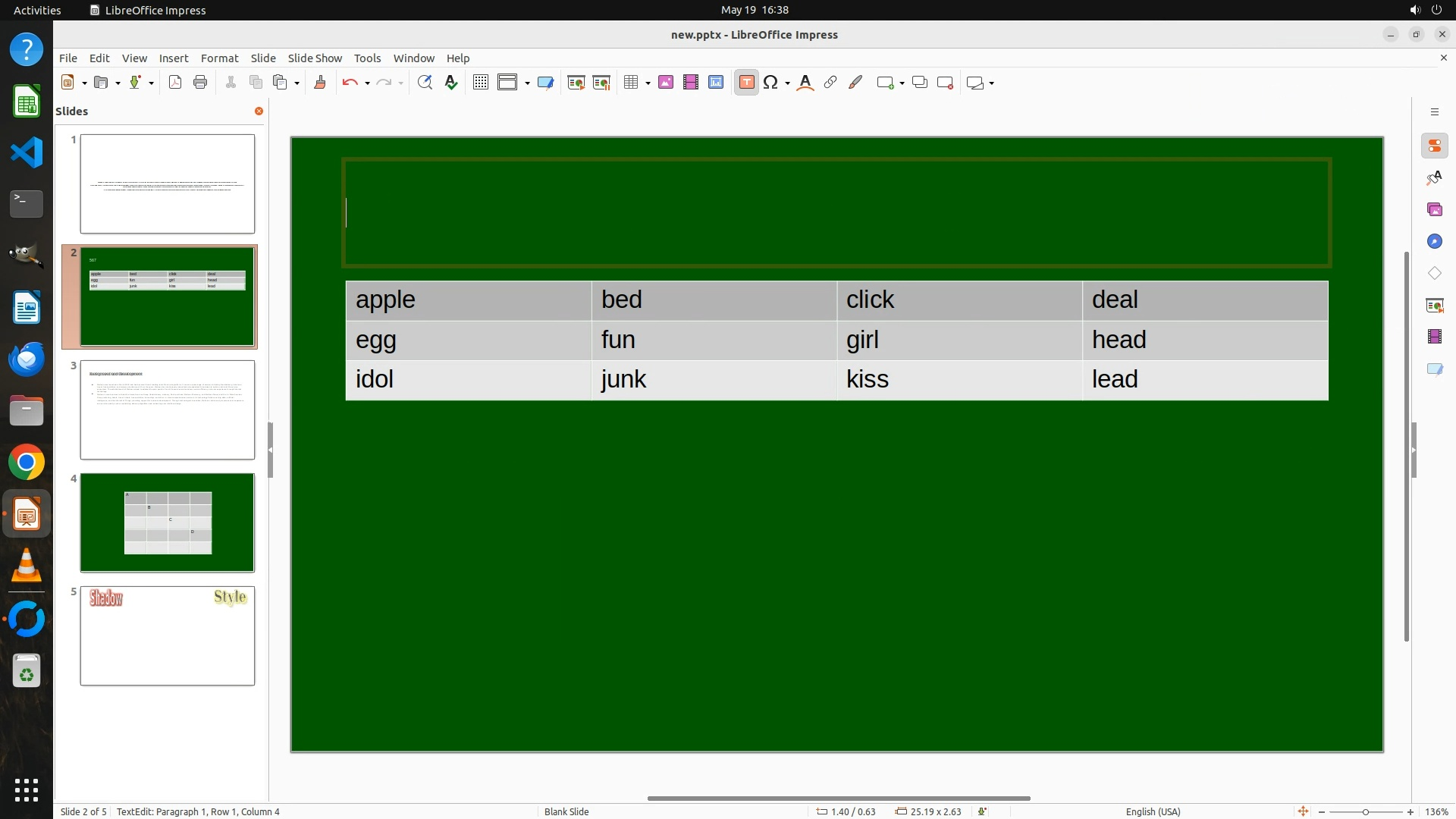Insert Chart toolbar icon
The image size is (1456, 819).
[716, 83]
